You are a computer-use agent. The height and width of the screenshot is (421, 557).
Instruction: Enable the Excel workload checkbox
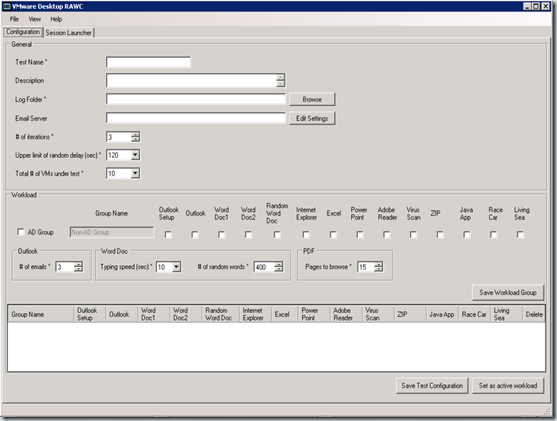coord(333,235)
